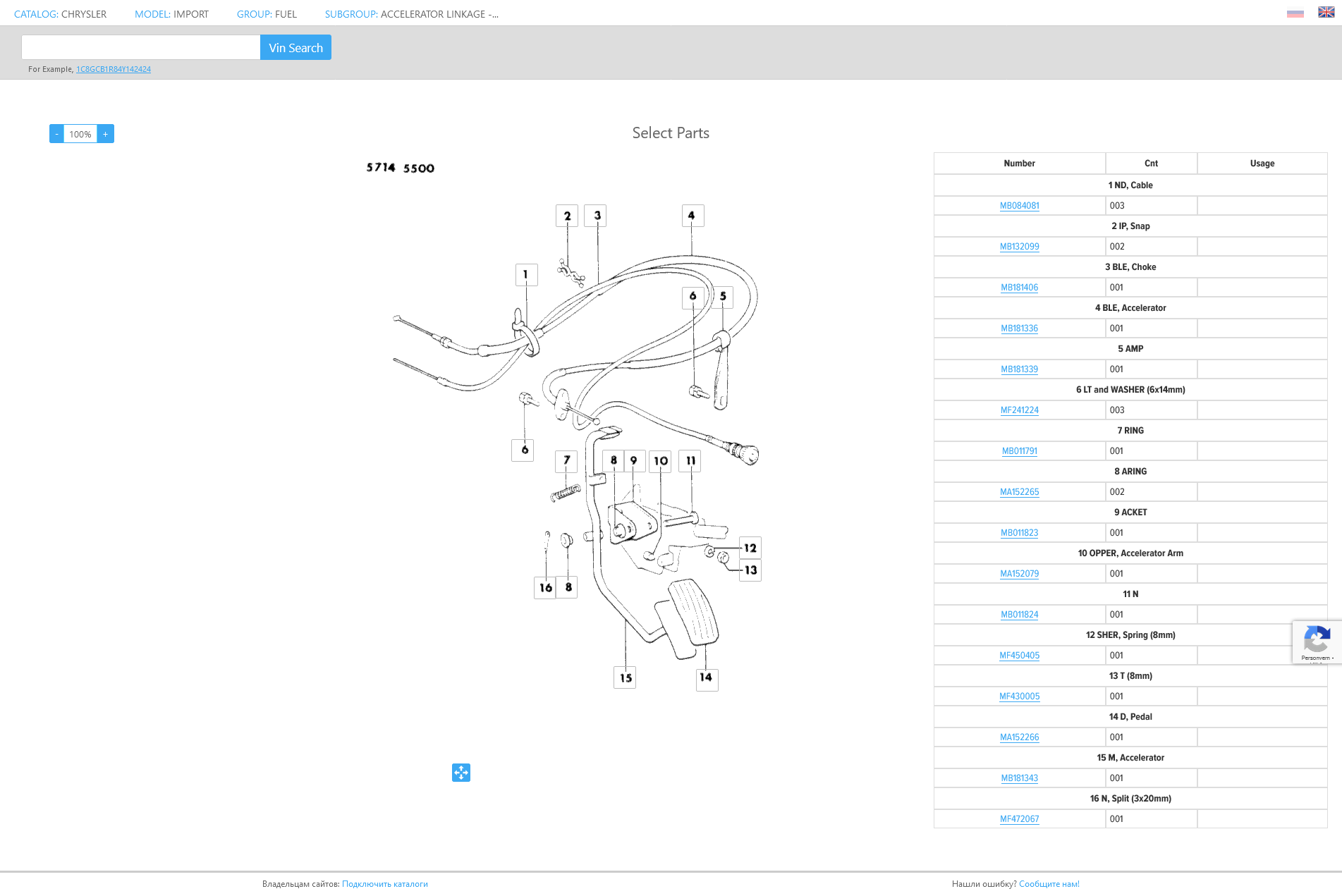The image size is (1342, 896).
Task: Click the zoom percentage 100% field
Action: point(80,134)
